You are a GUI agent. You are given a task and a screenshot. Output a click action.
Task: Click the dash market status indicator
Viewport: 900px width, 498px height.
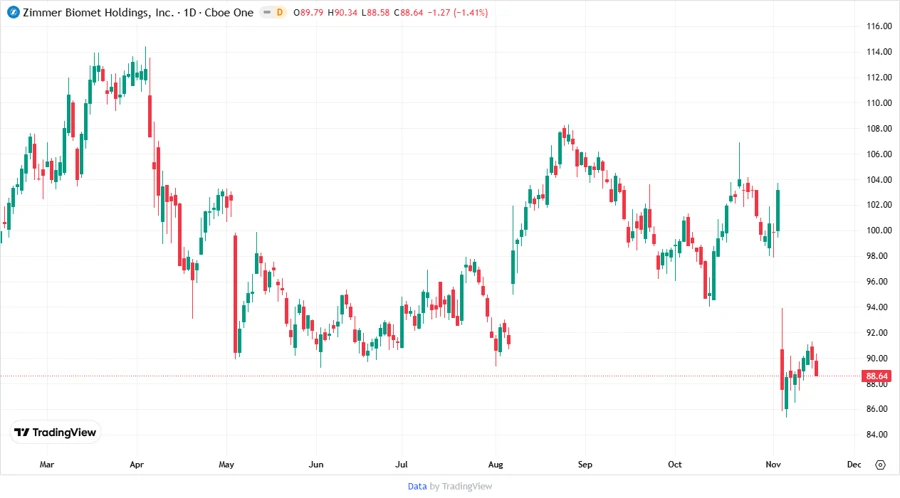tap(267, 12)
